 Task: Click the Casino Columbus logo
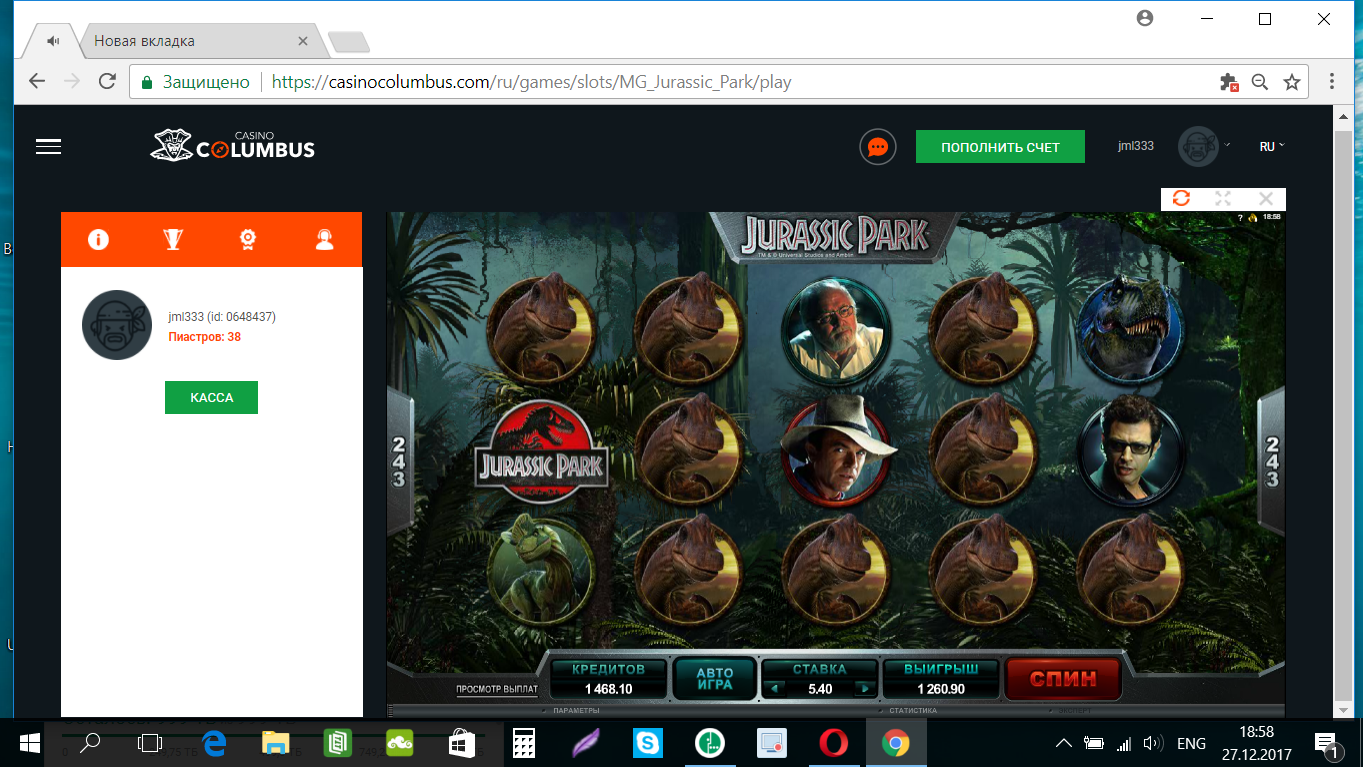click(233, 146)
